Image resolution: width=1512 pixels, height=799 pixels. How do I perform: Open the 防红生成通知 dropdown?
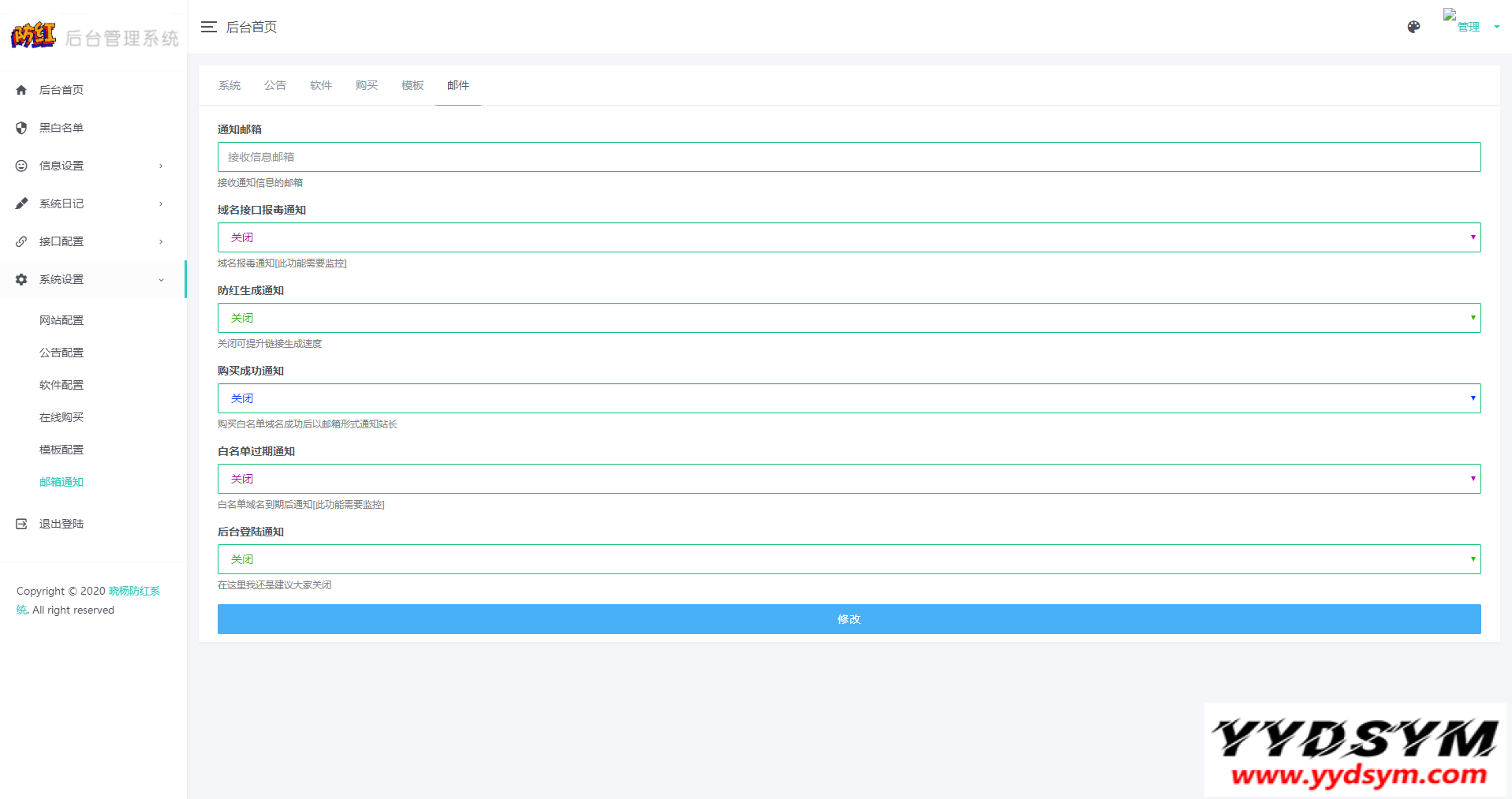[x=849, y=318]
